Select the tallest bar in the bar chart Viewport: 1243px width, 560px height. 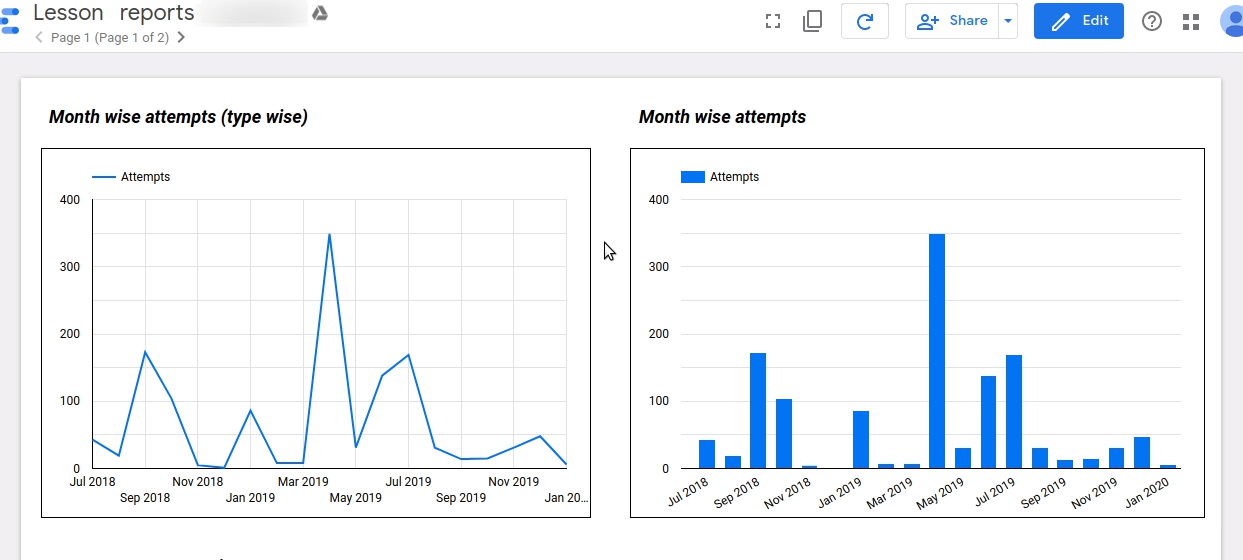click(937, 350)
